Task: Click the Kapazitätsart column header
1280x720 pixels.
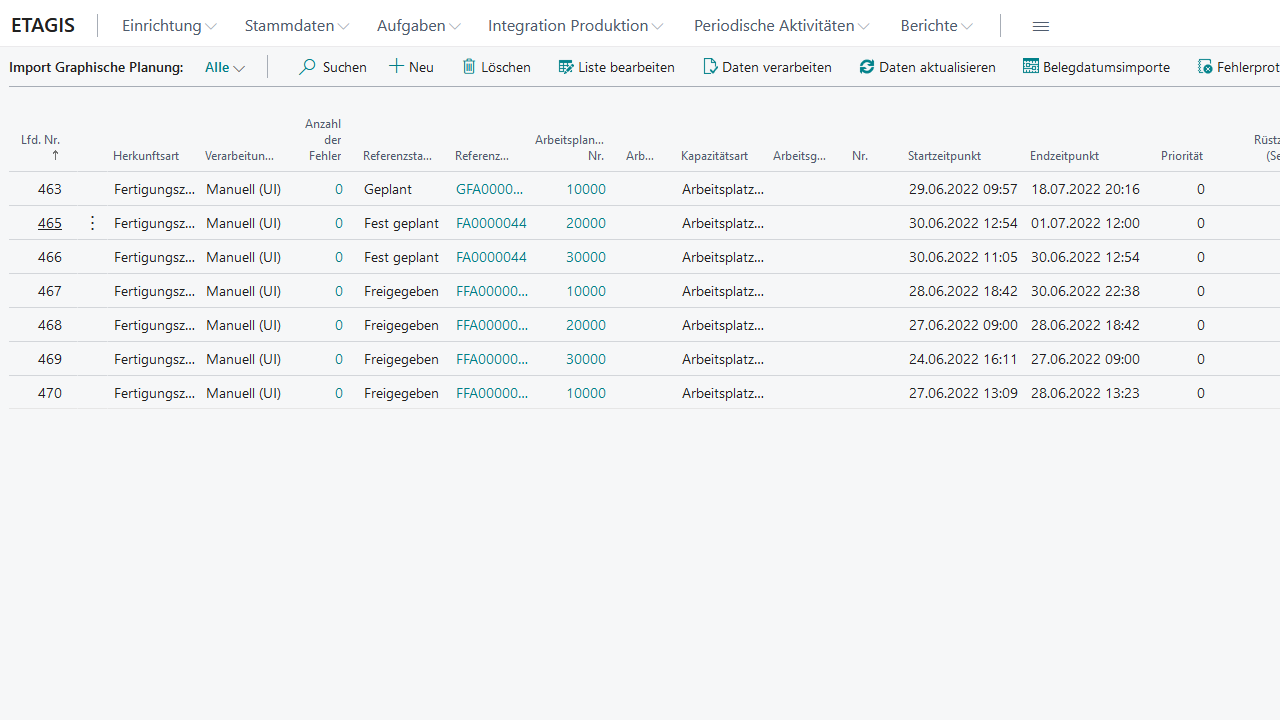Action: click(714, 156)
